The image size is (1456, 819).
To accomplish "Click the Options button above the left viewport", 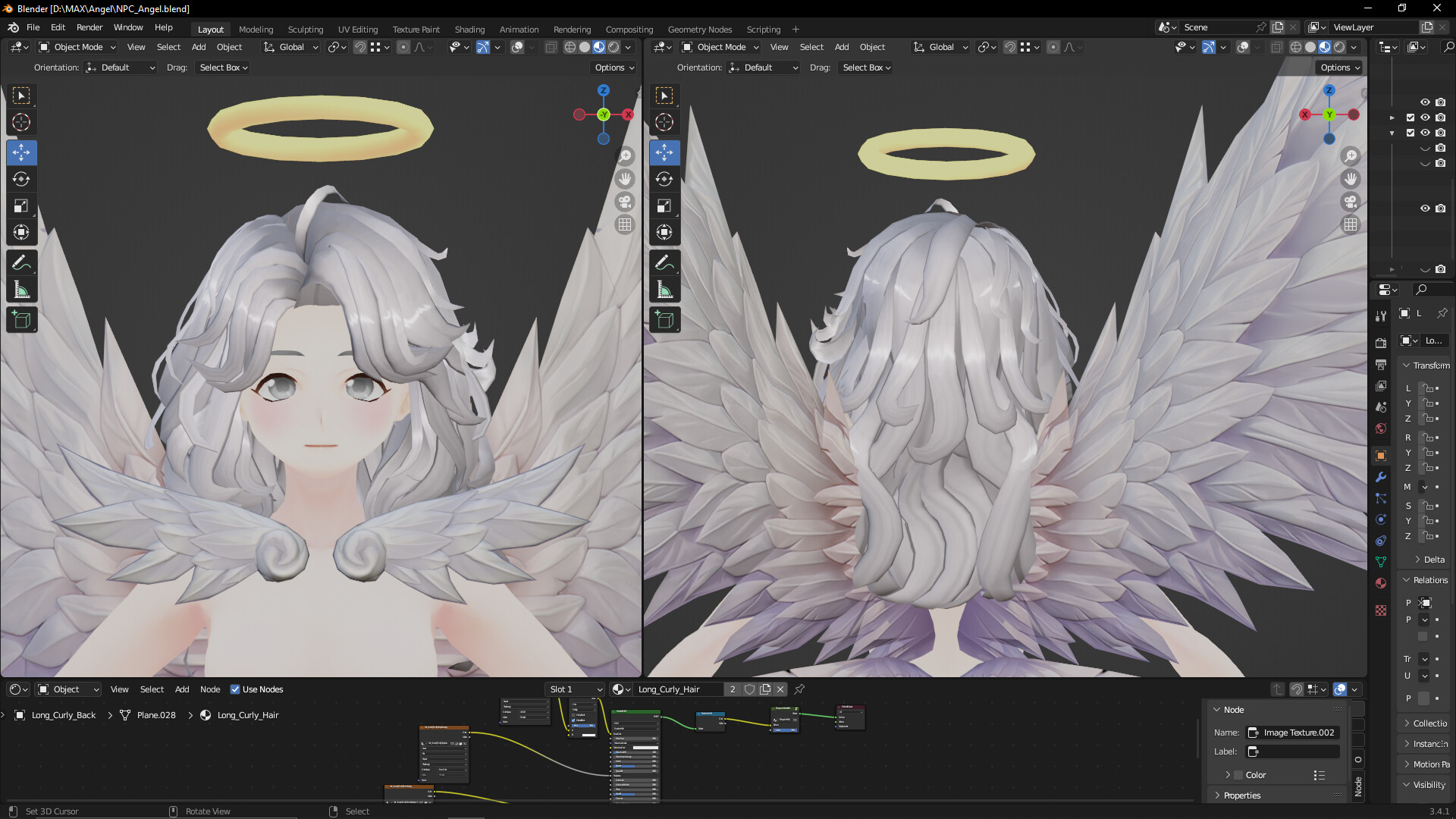I will [613, 67].
